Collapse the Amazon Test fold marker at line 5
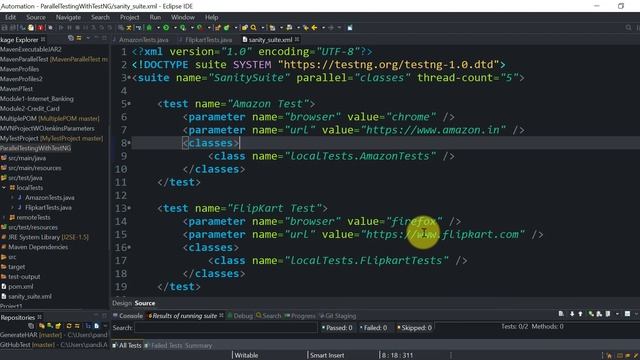Image resolution: width=640 pixels, height=360 pixels. [129, 104]
